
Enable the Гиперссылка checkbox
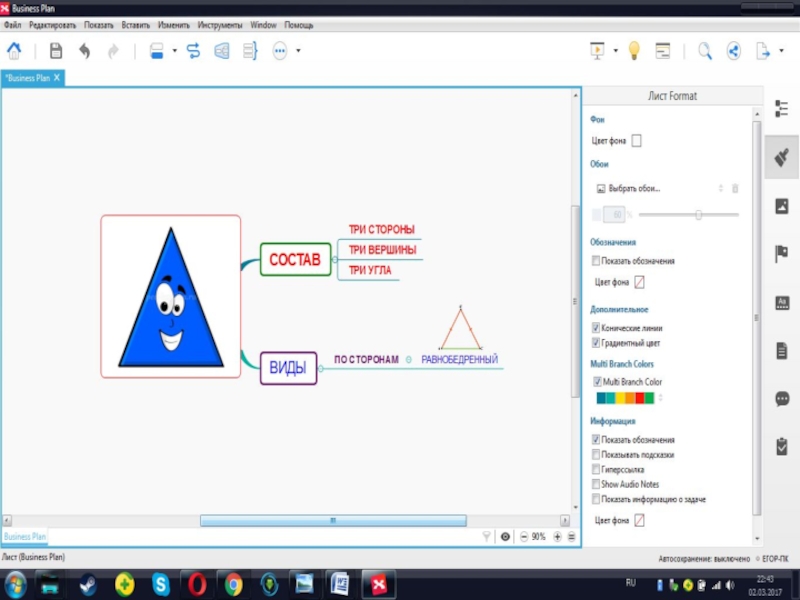coord(596,469)
